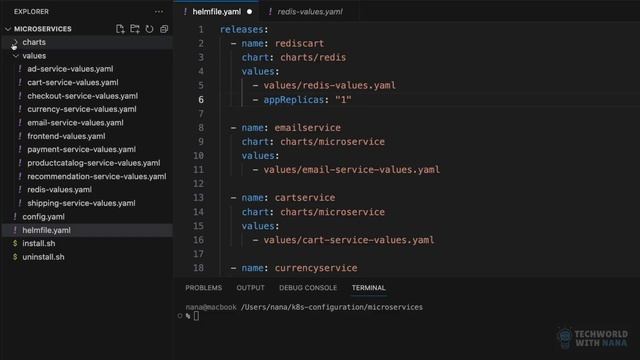The height and width of the screenshot is (360, 640).
Task: Click line number 13 in the gutter
Action: click(198, 198)
